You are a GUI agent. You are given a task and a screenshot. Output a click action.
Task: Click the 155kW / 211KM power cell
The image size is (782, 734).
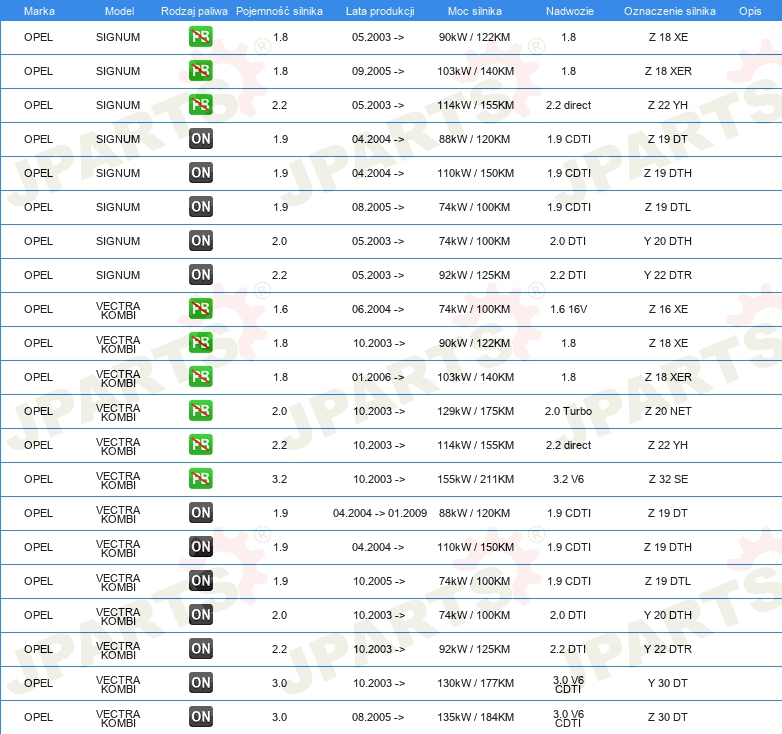point(475,479)
